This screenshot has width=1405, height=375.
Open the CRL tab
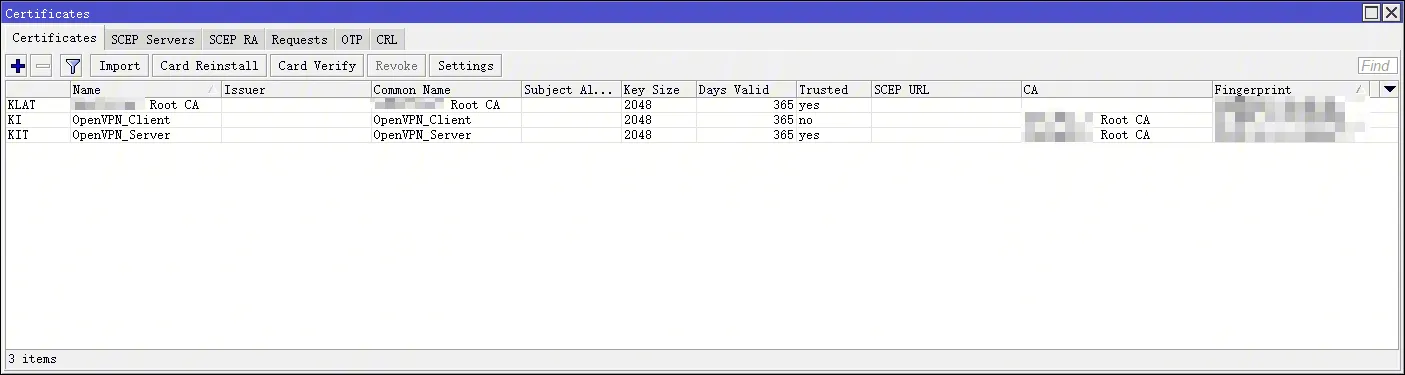pos(387,40)
